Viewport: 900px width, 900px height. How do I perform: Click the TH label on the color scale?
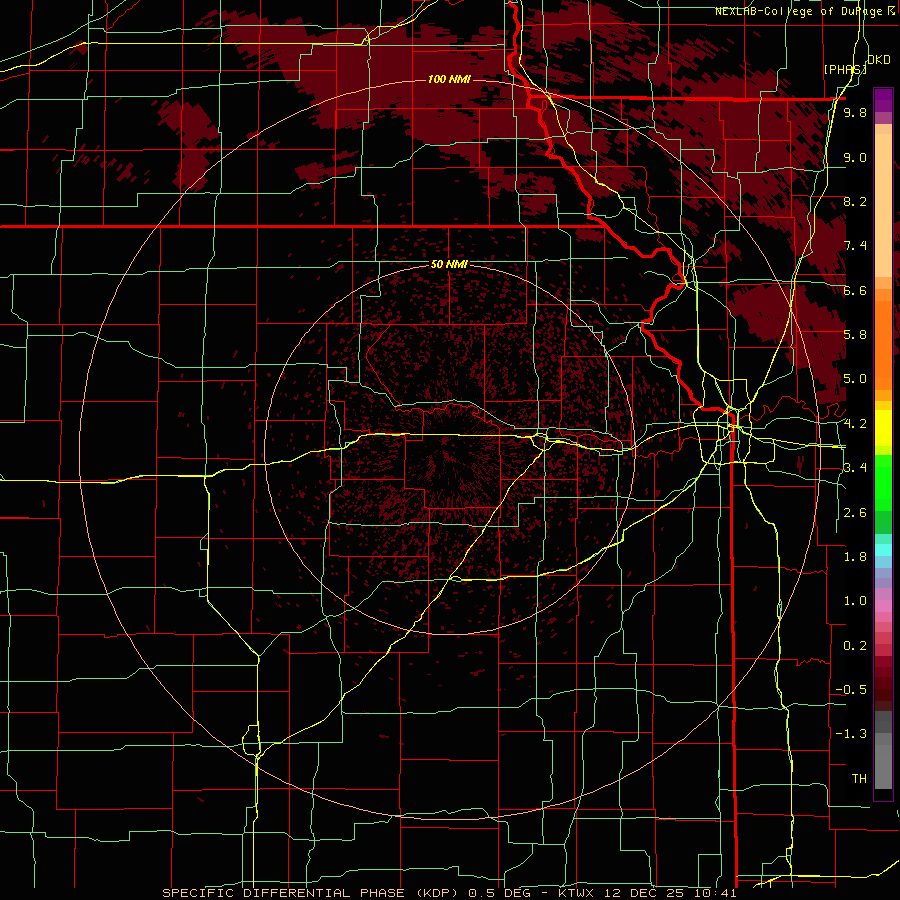coord(859,779)
